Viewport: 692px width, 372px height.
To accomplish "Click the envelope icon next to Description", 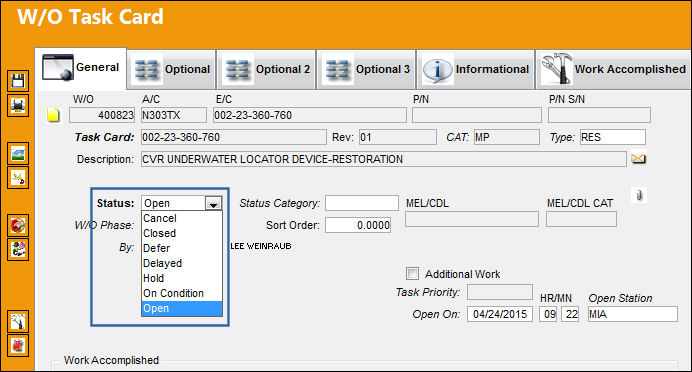I will point(639,158).
